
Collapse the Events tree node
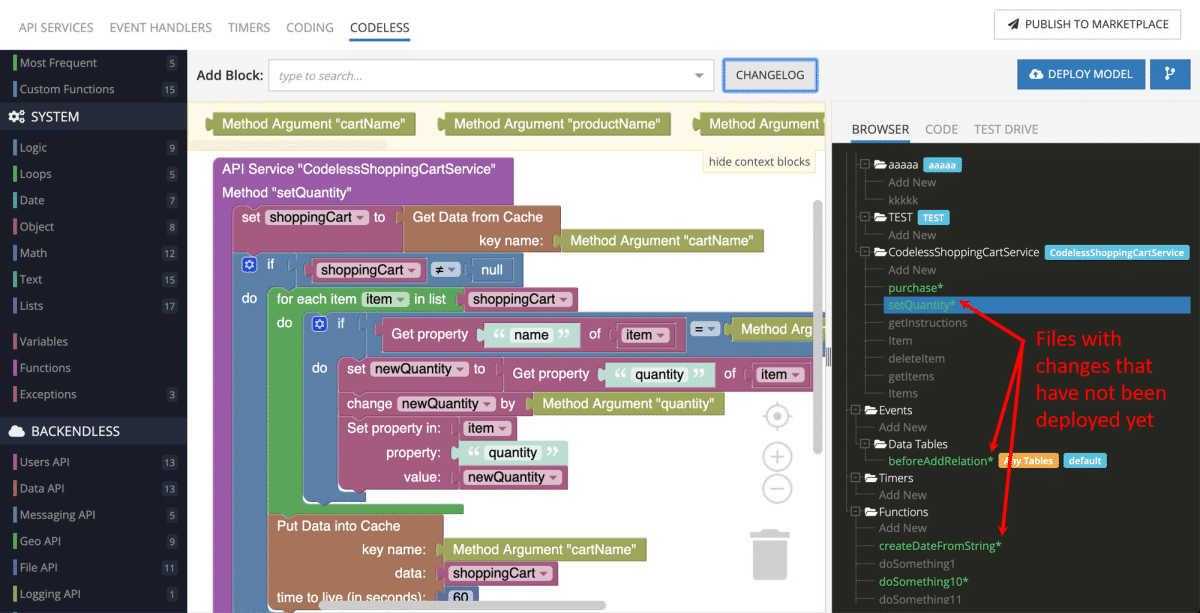pyautogui.click(x=855, y=410)
